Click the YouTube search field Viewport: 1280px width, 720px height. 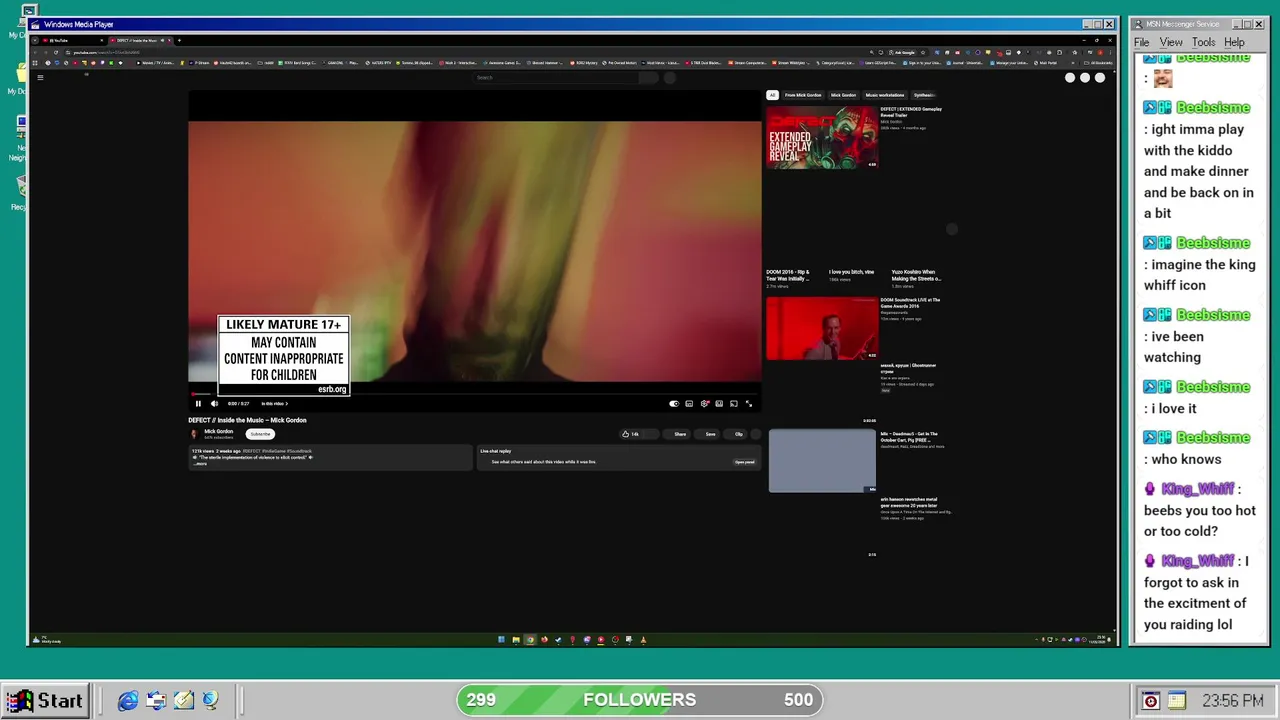(x=555, y=77)
